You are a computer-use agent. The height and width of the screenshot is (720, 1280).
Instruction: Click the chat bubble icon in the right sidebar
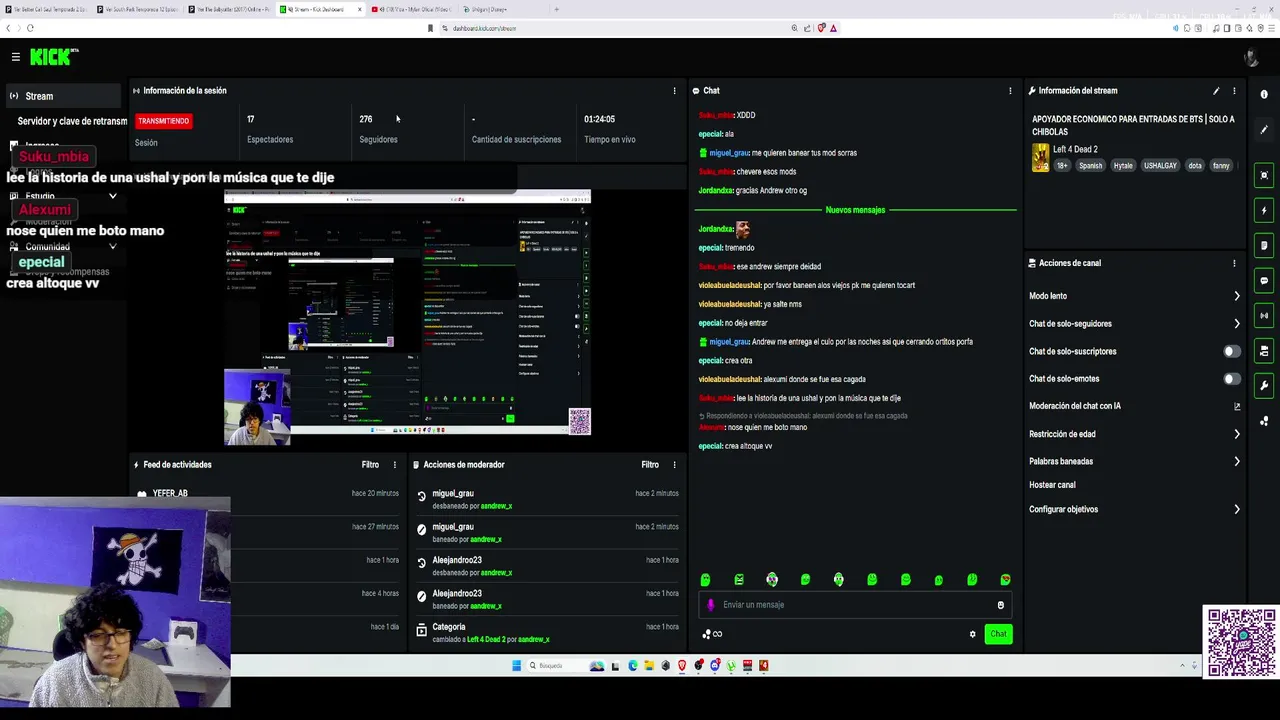point(1264,280)
